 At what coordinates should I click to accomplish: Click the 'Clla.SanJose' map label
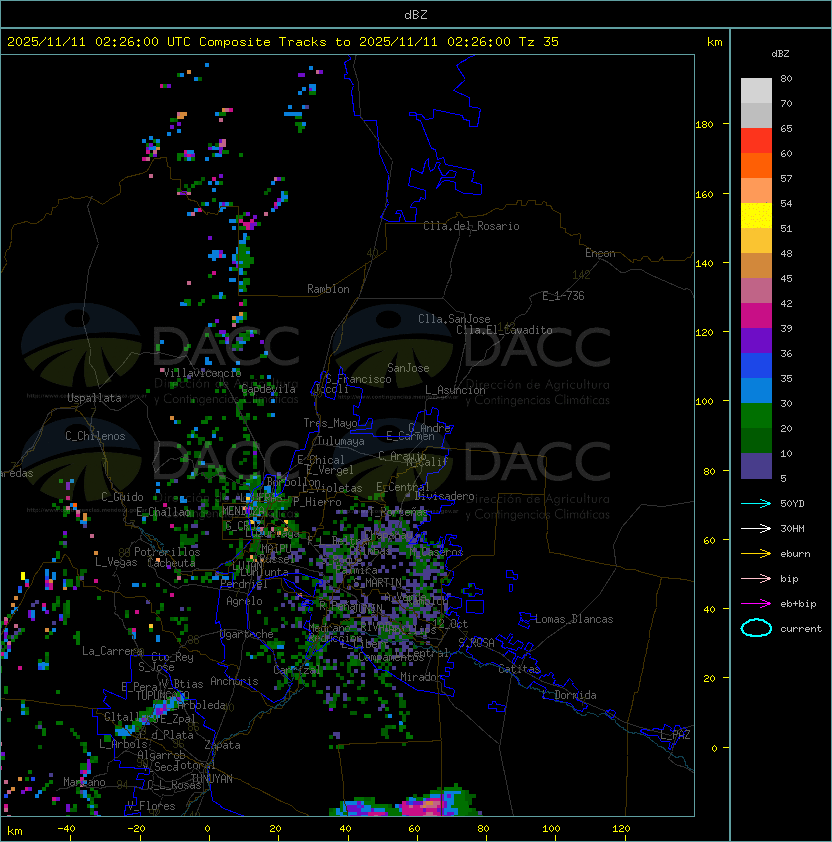click(x=454, y=319)
